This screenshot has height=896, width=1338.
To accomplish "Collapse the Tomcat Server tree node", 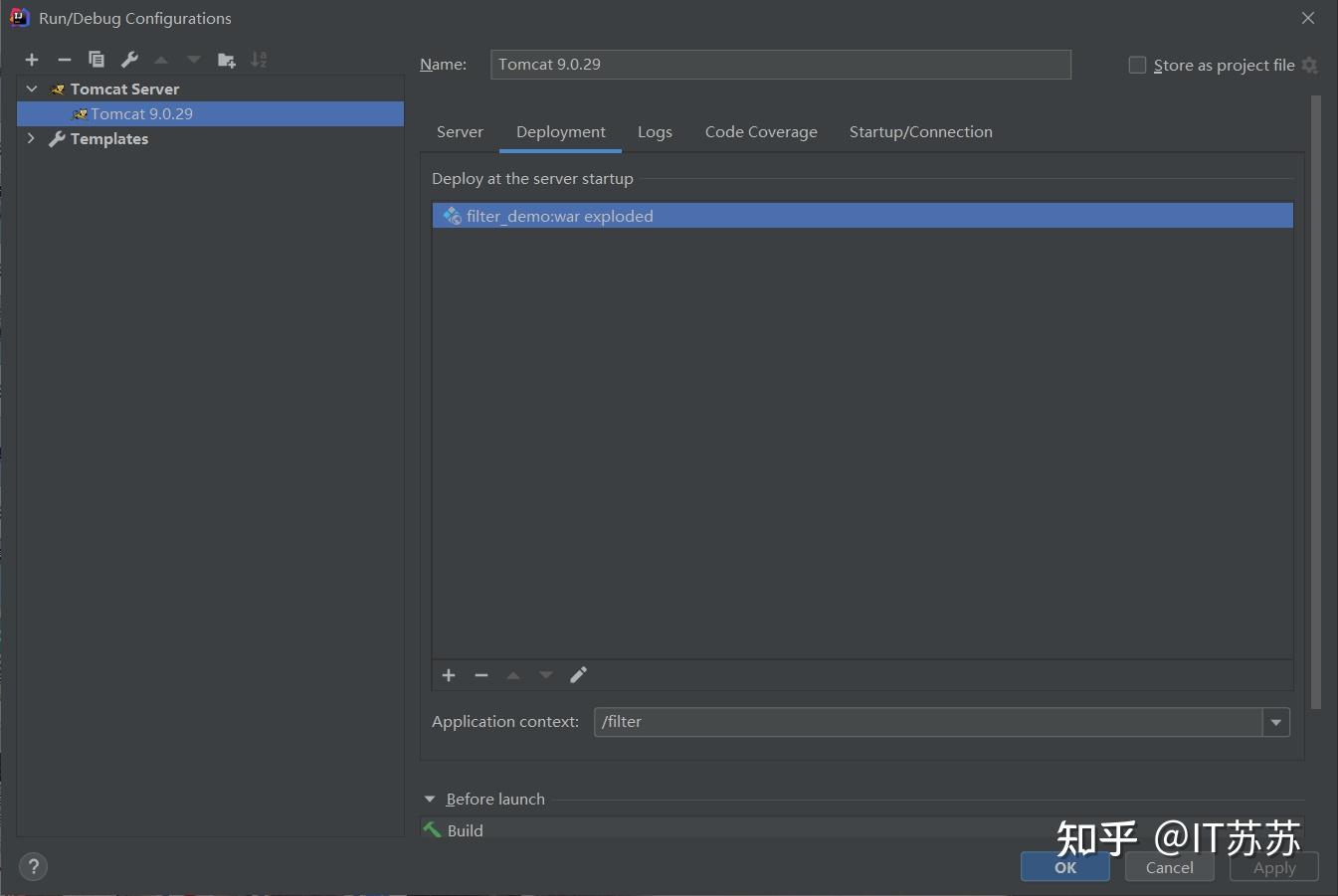I will [x=32, y=89].
